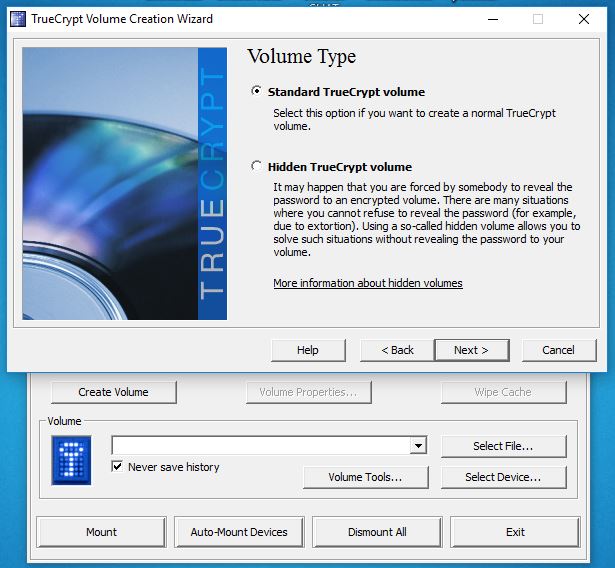615x568 pixels.
Task: Open Volume Tools menu button
Action: [366, 477]
